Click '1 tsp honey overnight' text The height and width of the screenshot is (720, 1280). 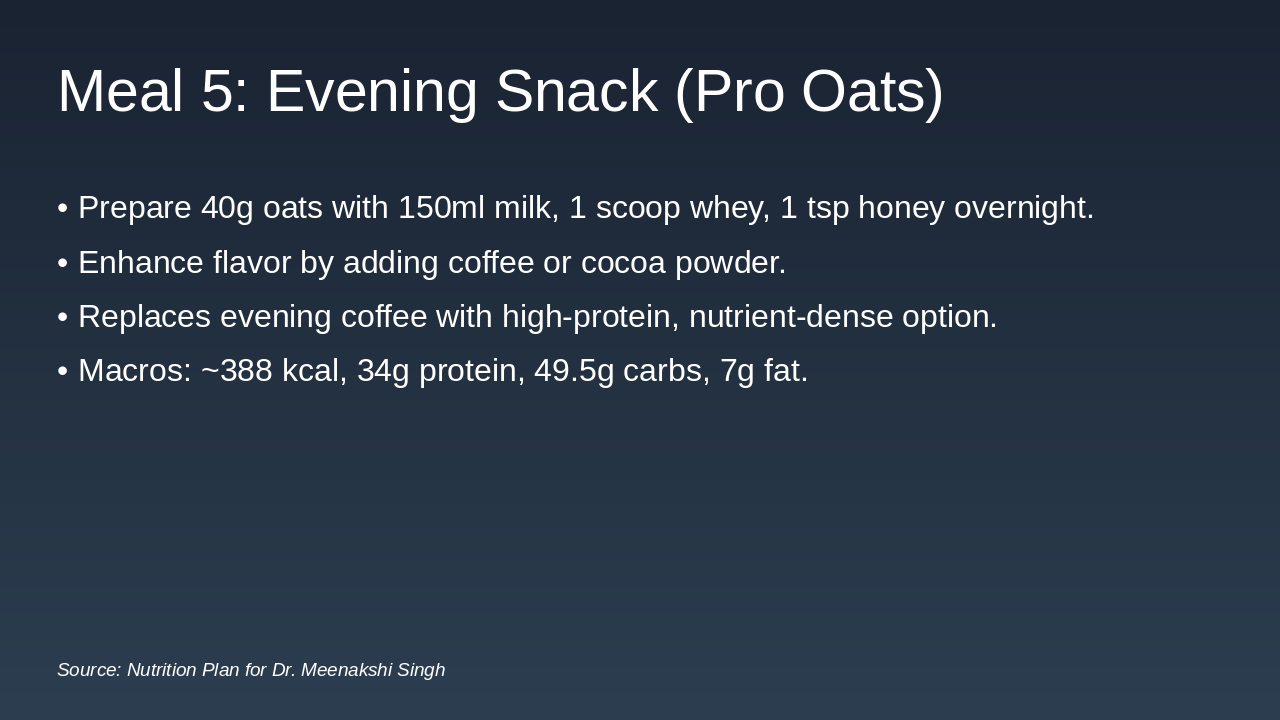(x=935, y=208)
